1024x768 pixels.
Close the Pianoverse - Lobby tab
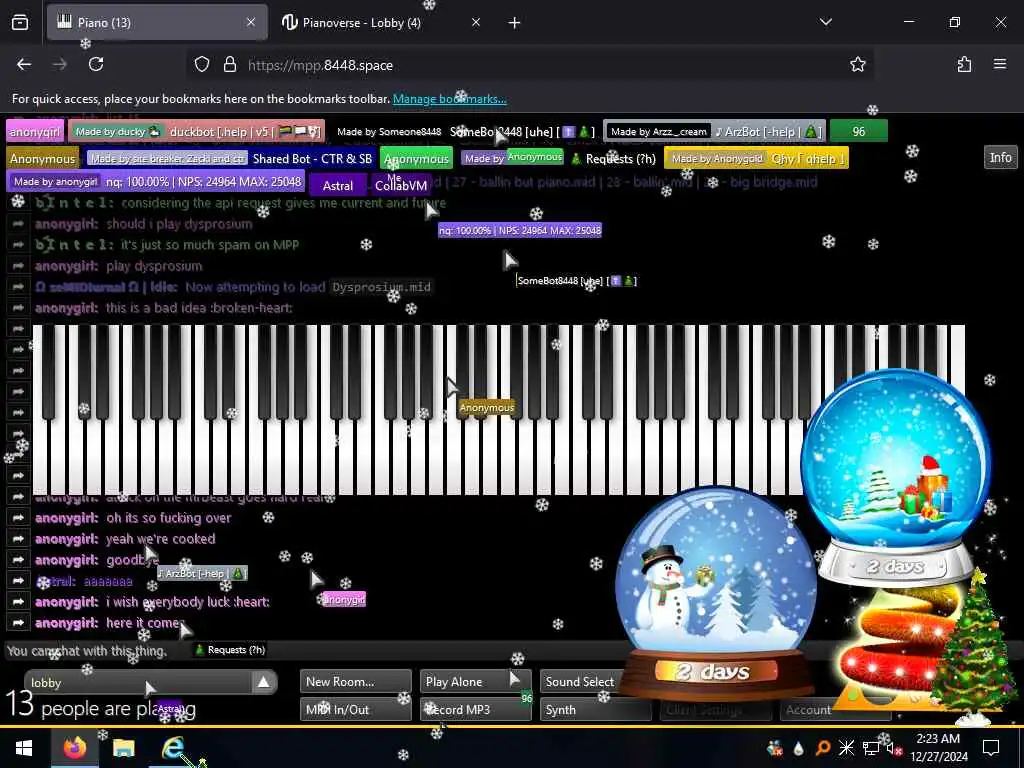point(476,23)
